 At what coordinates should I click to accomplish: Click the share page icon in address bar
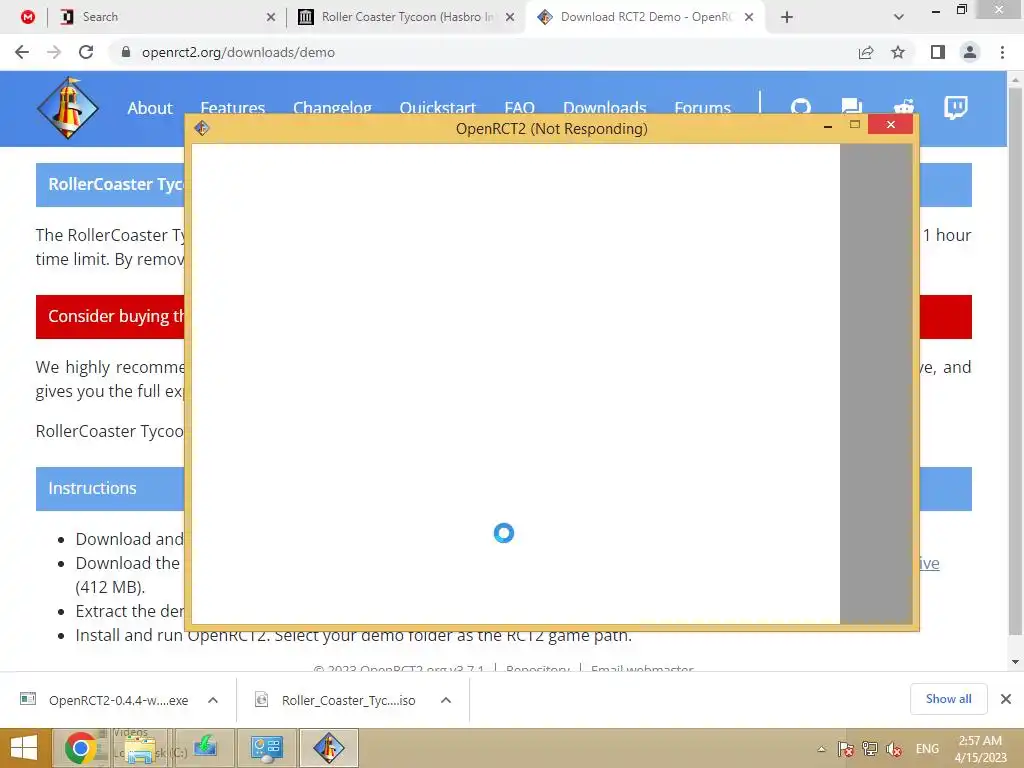866,52
